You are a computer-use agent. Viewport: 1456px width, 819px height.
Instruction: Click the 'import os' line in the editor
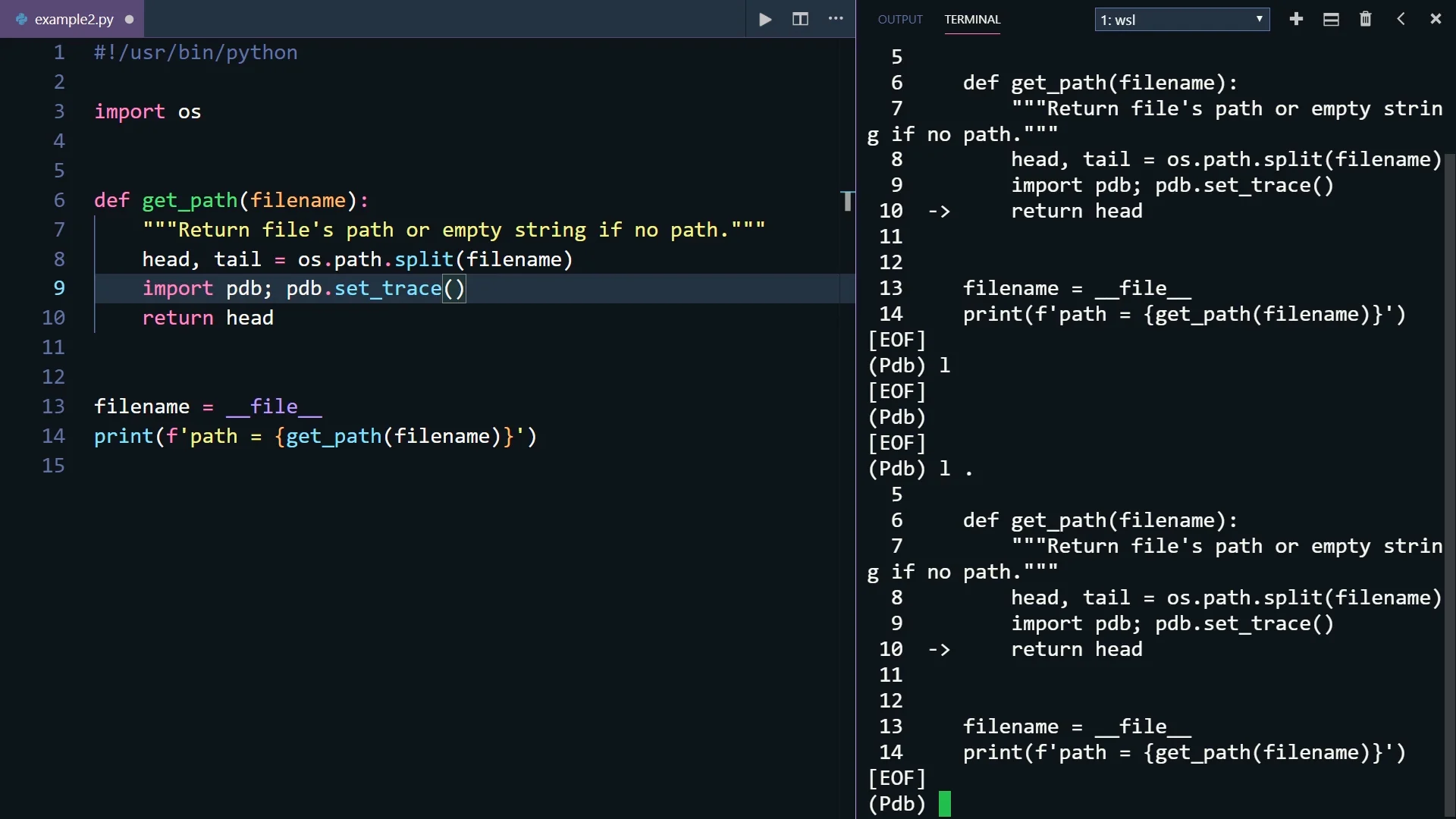(x=148, y=112)
